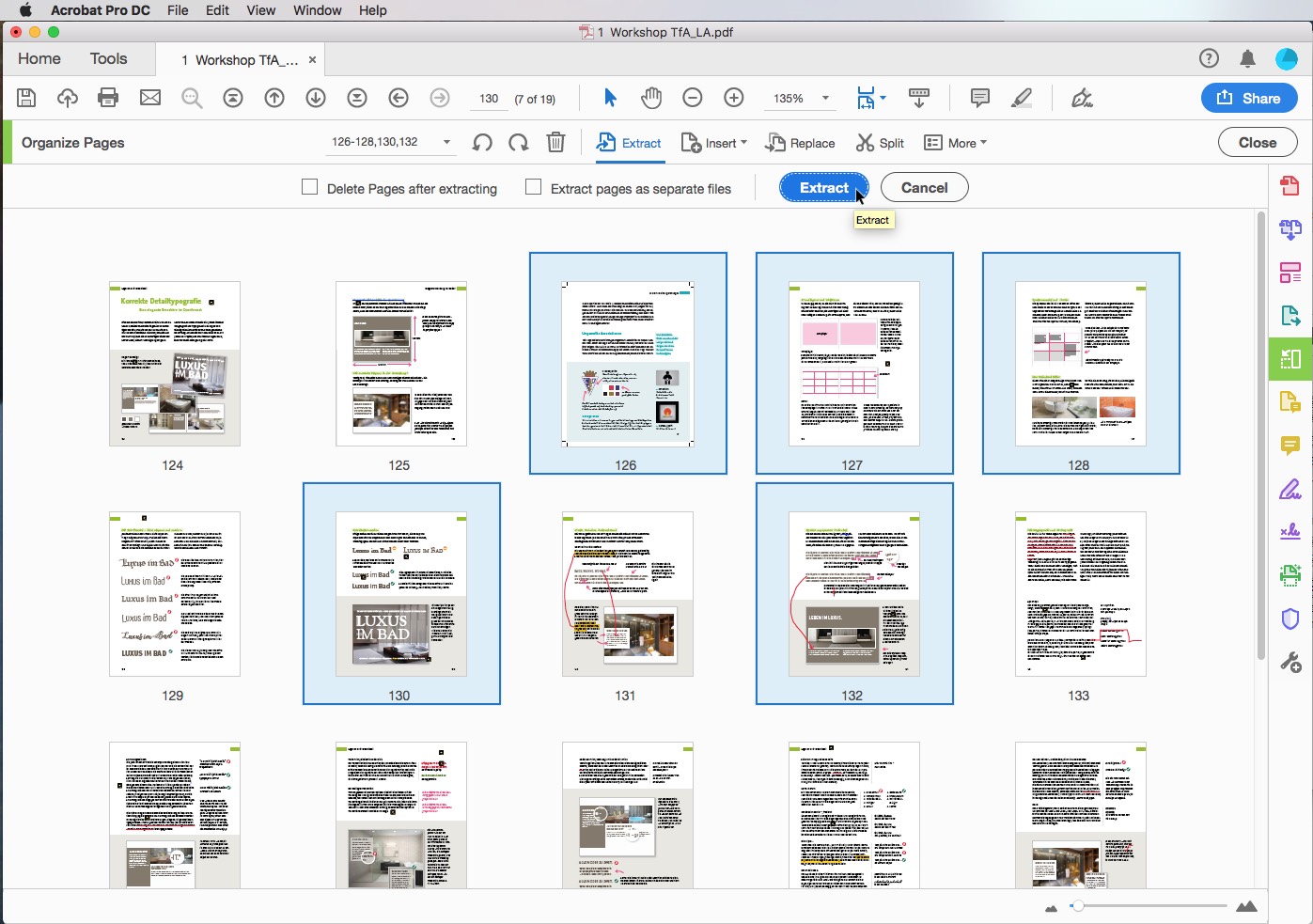Open Organize Pages tool in sidebar
1313x924 pixels.
[1290, 359]
